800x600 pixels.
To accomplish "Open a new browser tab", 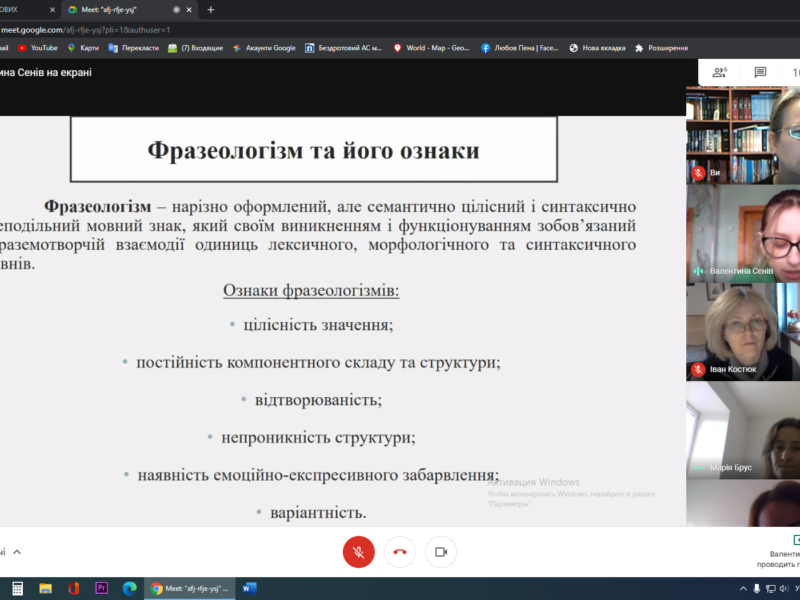I will pos(211,9).
